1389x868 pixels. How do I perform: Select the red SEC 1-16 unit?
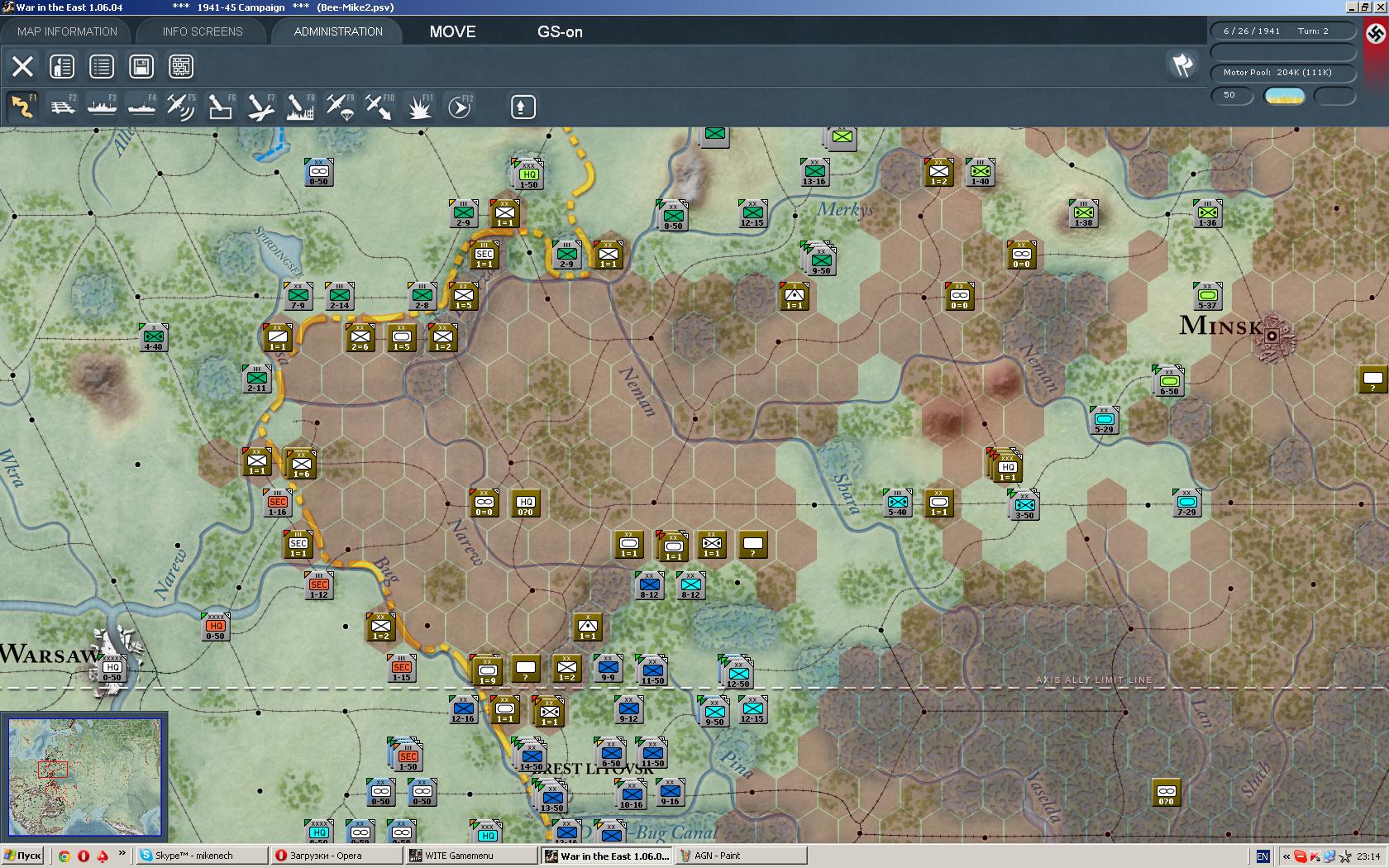[278, 503]
